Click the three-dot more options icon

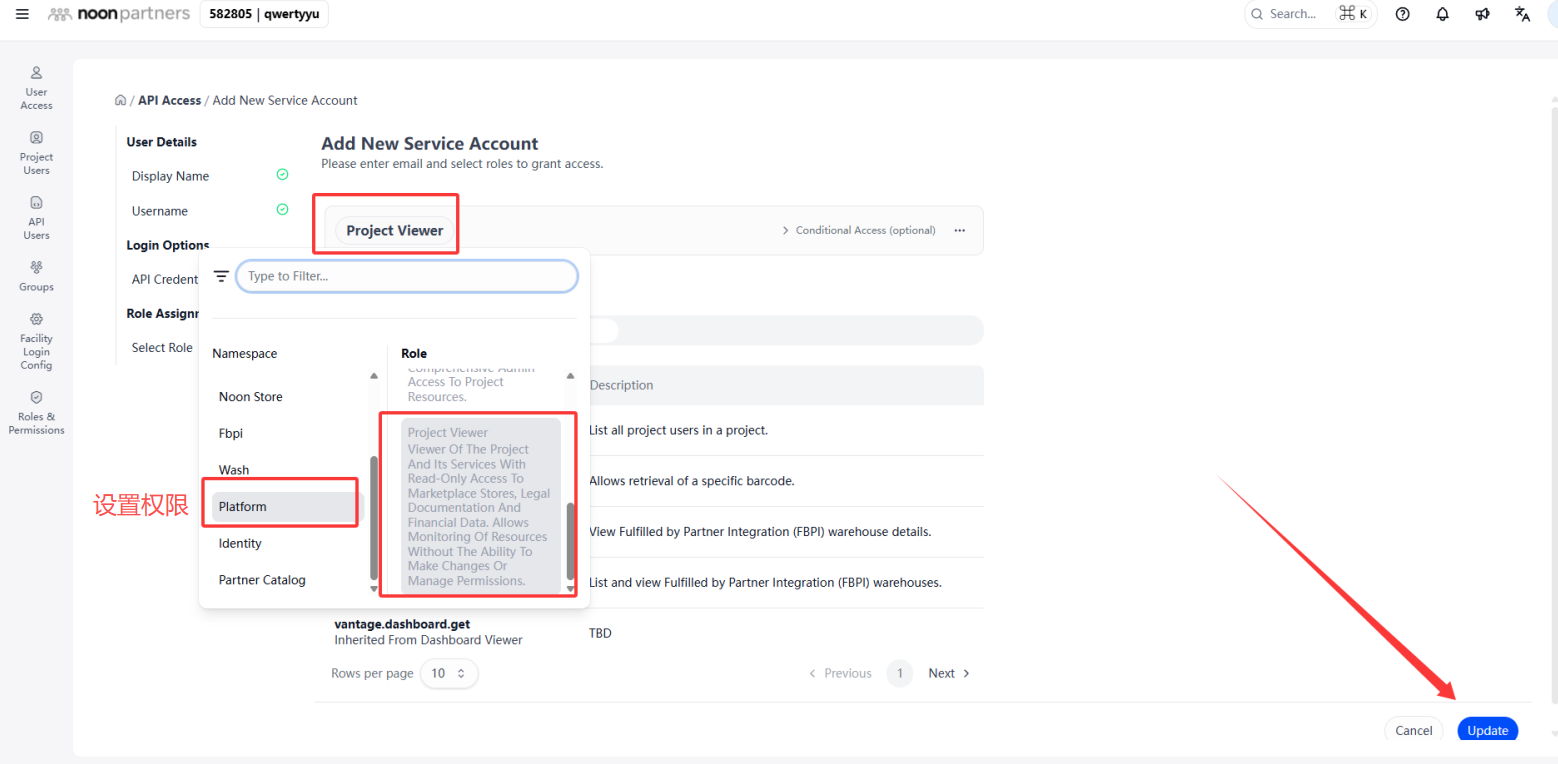click(960, 230)
